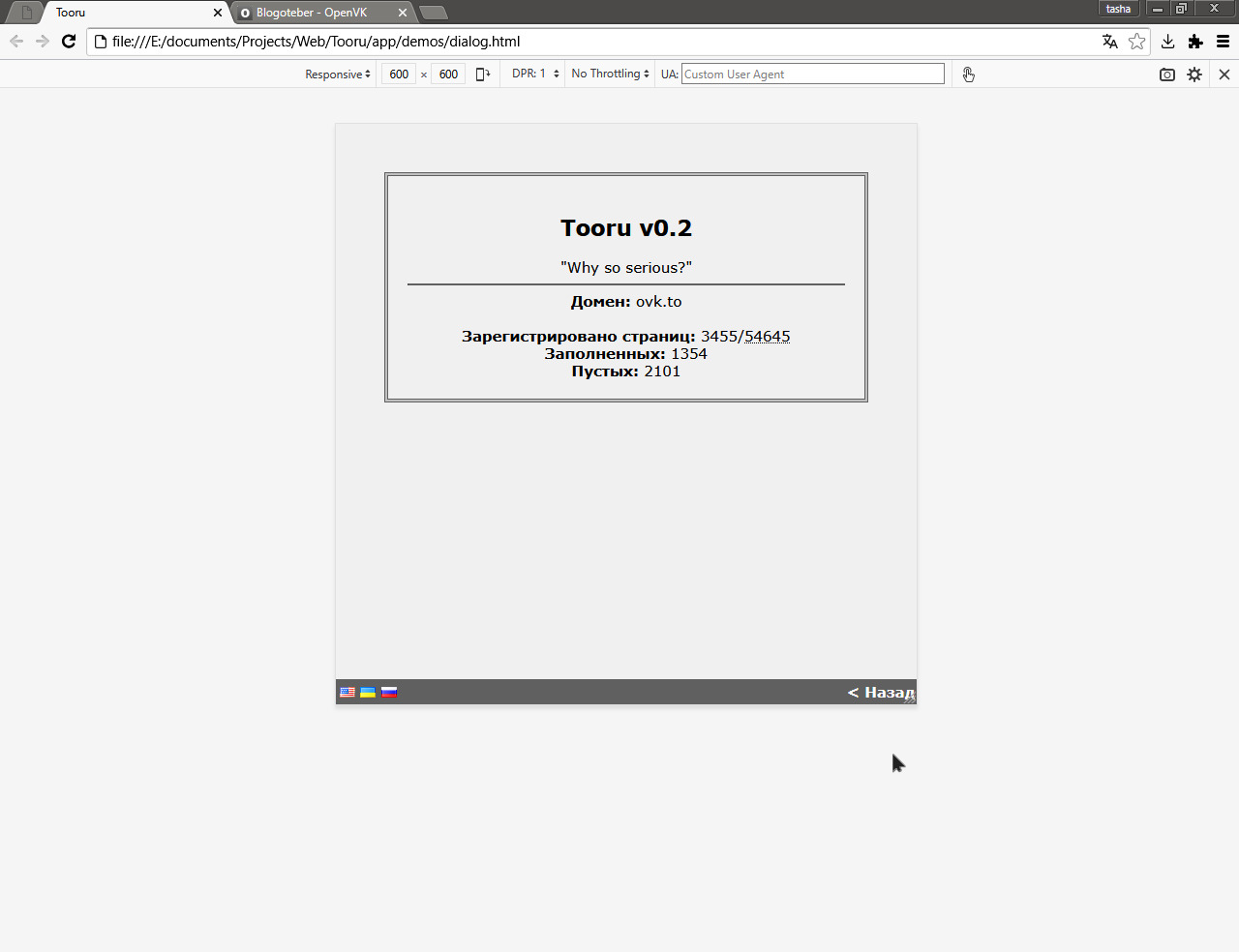Open responsive mode settings gear
Image resolution: width=1239 pixels, height=952 pixels.
coord(1194,74)
